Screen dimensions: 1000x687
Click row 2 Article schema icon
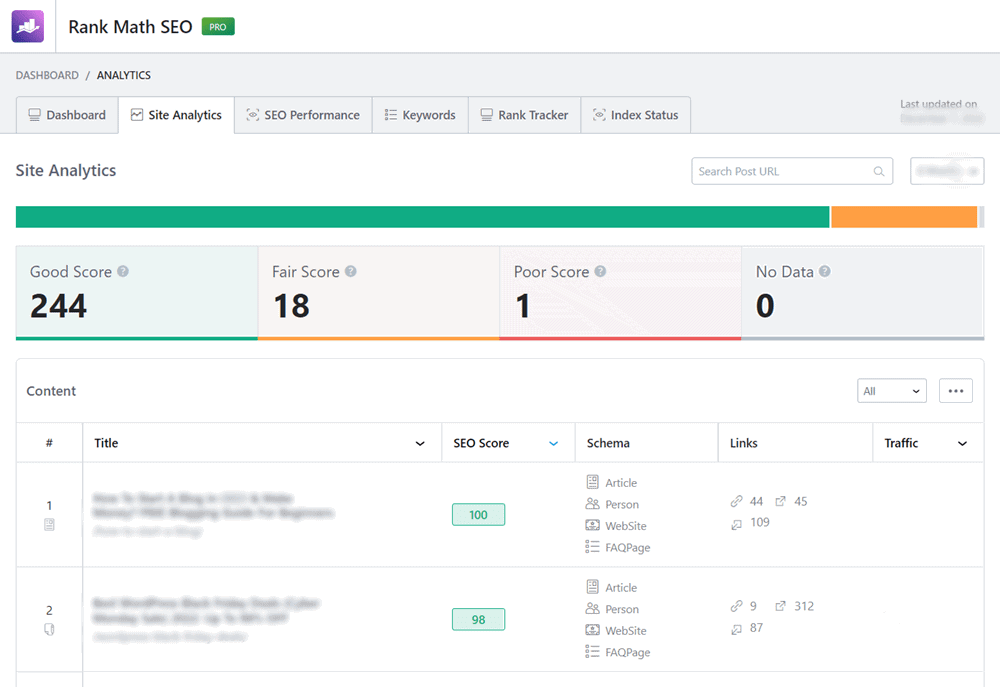pos(592,586)
